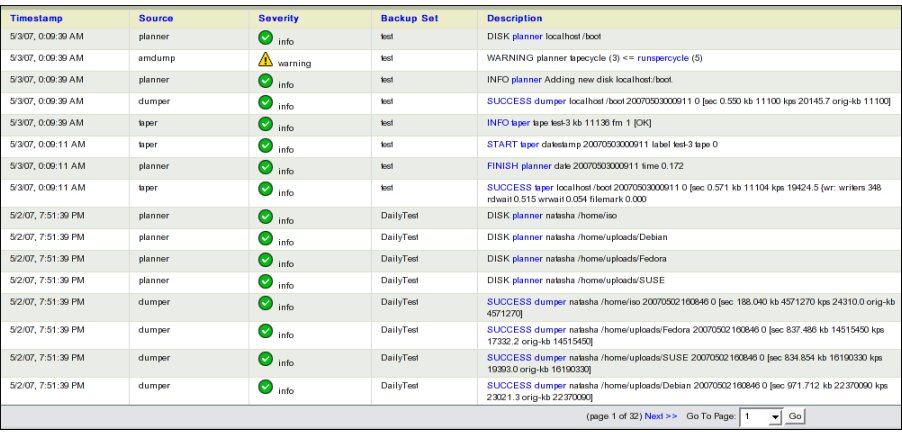This screenshot has height=435, width=902.
Task: Click the info icon on the SUCCESS dumper /home/uploads/Fedora row
Action: (265, 331)
